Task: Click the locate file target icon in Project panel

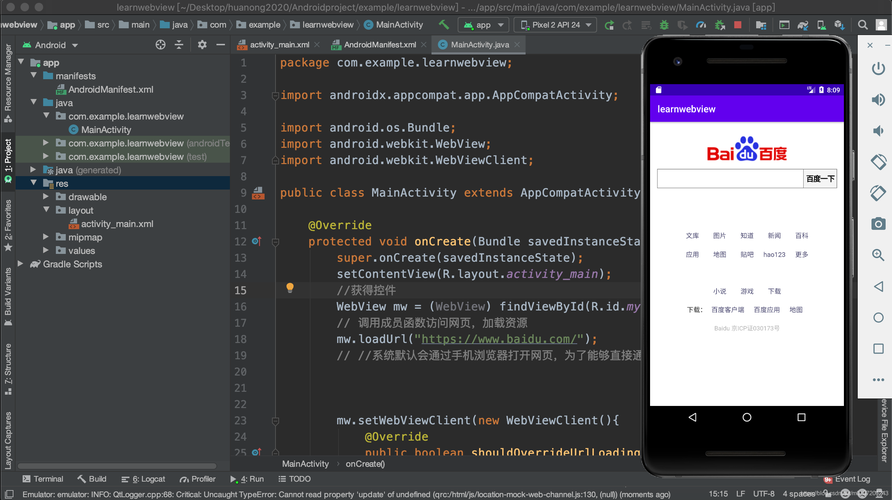Action: click(160, 44)
